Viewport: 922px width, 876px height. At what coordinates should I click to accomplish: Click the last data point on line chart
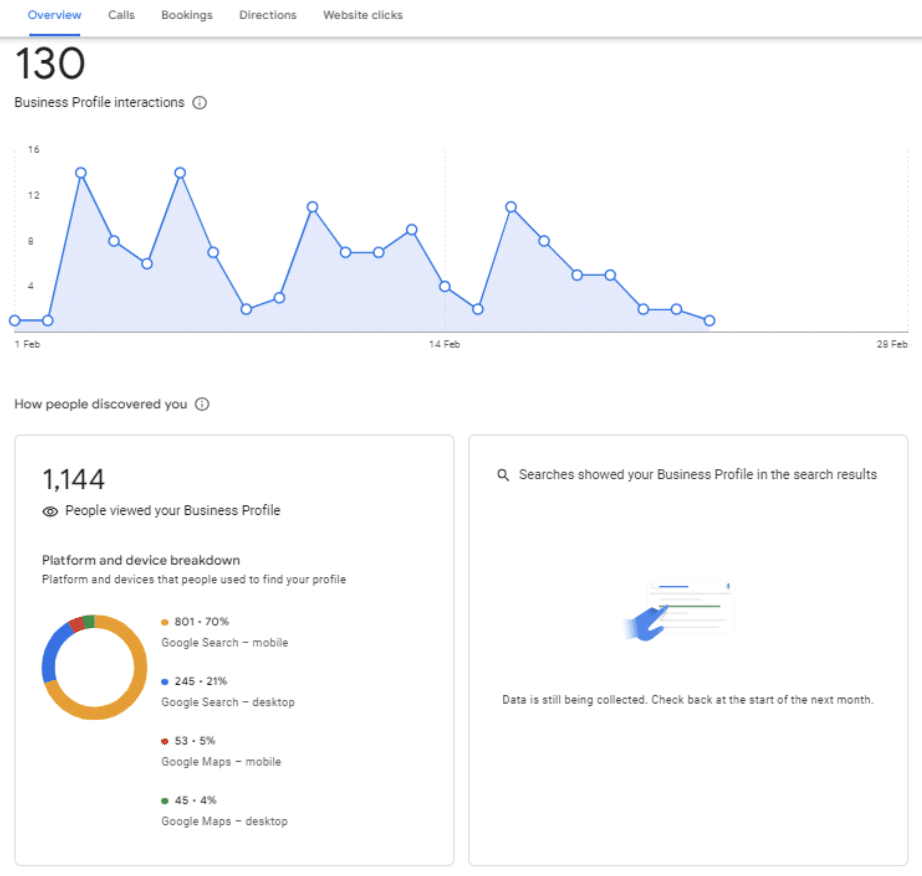(x=709, y=320)
